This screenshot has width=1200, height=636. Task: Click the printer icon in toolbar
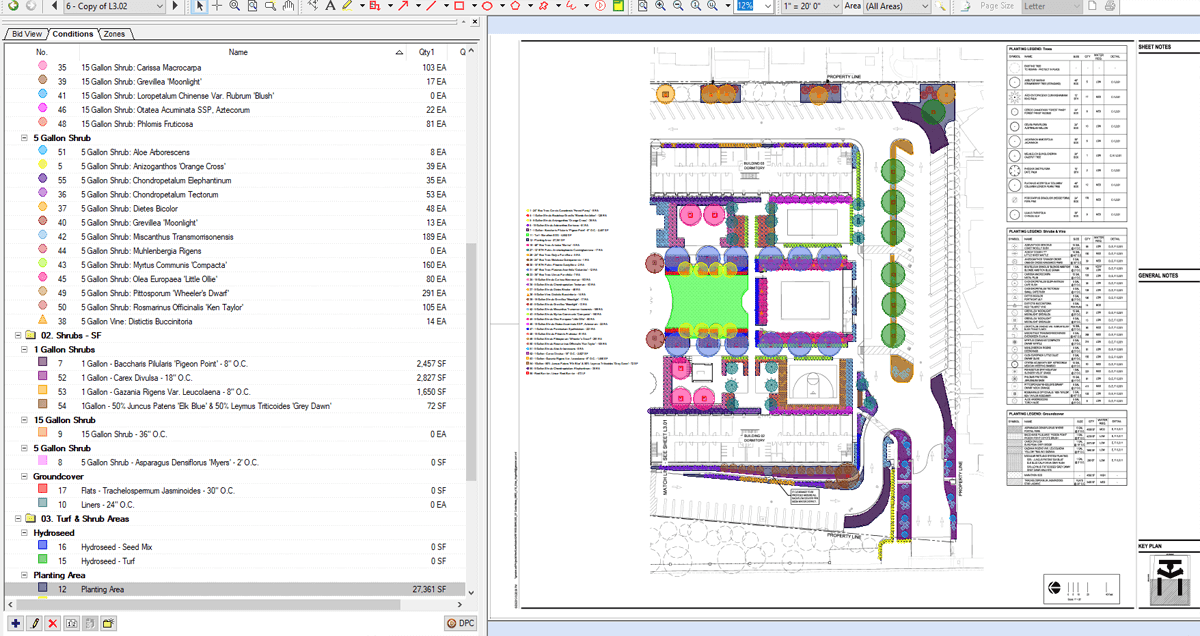click(1108, 6)
